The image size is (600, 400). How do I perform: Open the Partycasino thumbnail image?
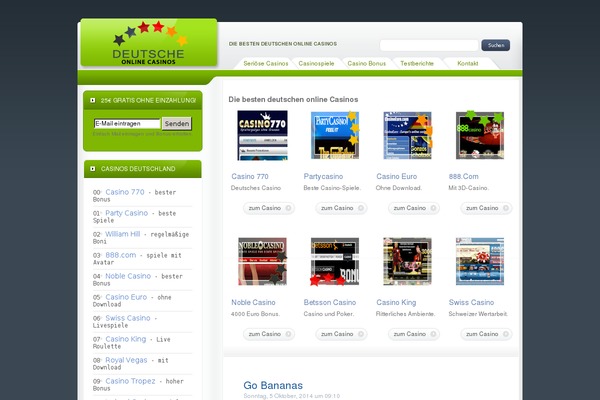335,135
